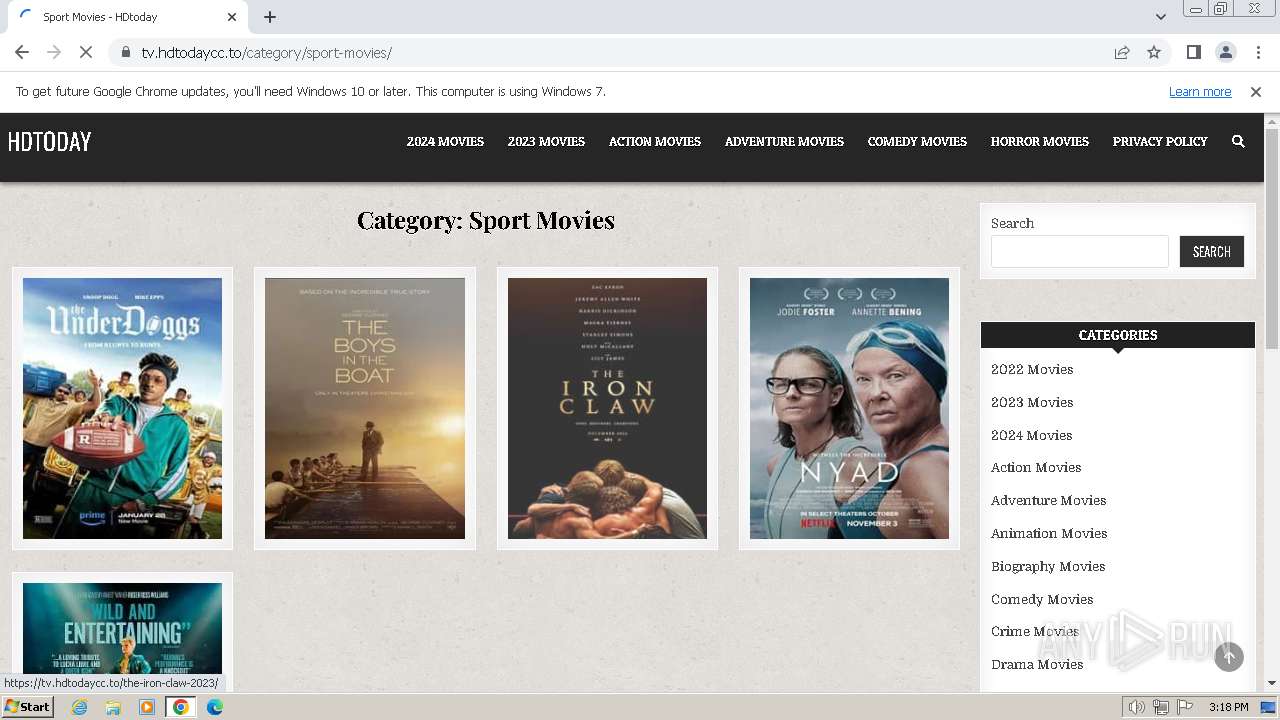Viewport: 1280px width, 720px height.
Task: Click the Category: Sport Movies heading
Action: (486, 220)
